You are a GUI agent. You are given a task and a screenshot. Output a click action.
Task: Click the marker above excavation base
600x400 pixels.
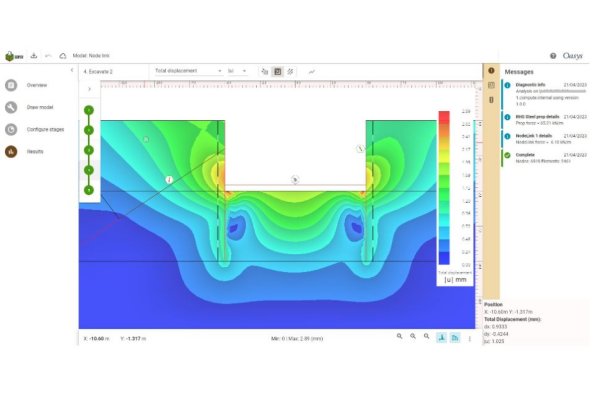tap(295, 179)
